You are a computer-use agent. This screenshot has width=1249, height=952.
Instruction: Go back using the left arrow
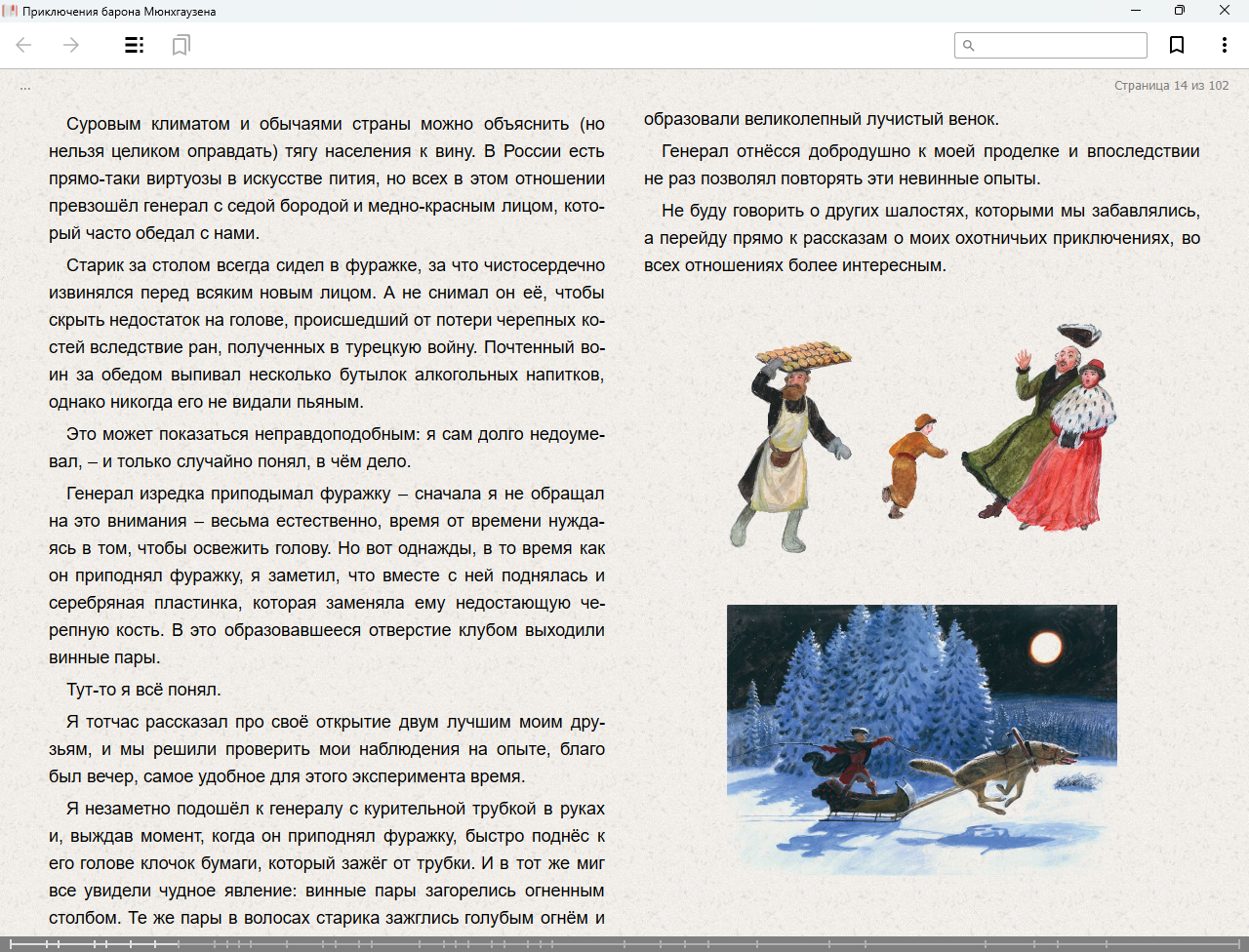(x=24, y=45)
